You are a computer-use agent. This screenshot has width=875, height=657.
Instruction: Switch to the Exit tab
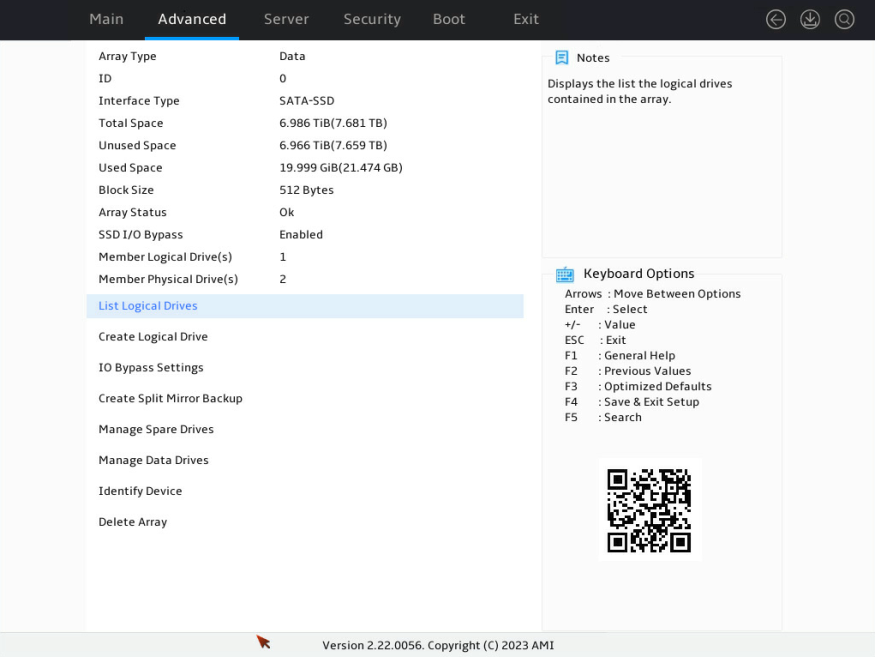coord(526,19)
